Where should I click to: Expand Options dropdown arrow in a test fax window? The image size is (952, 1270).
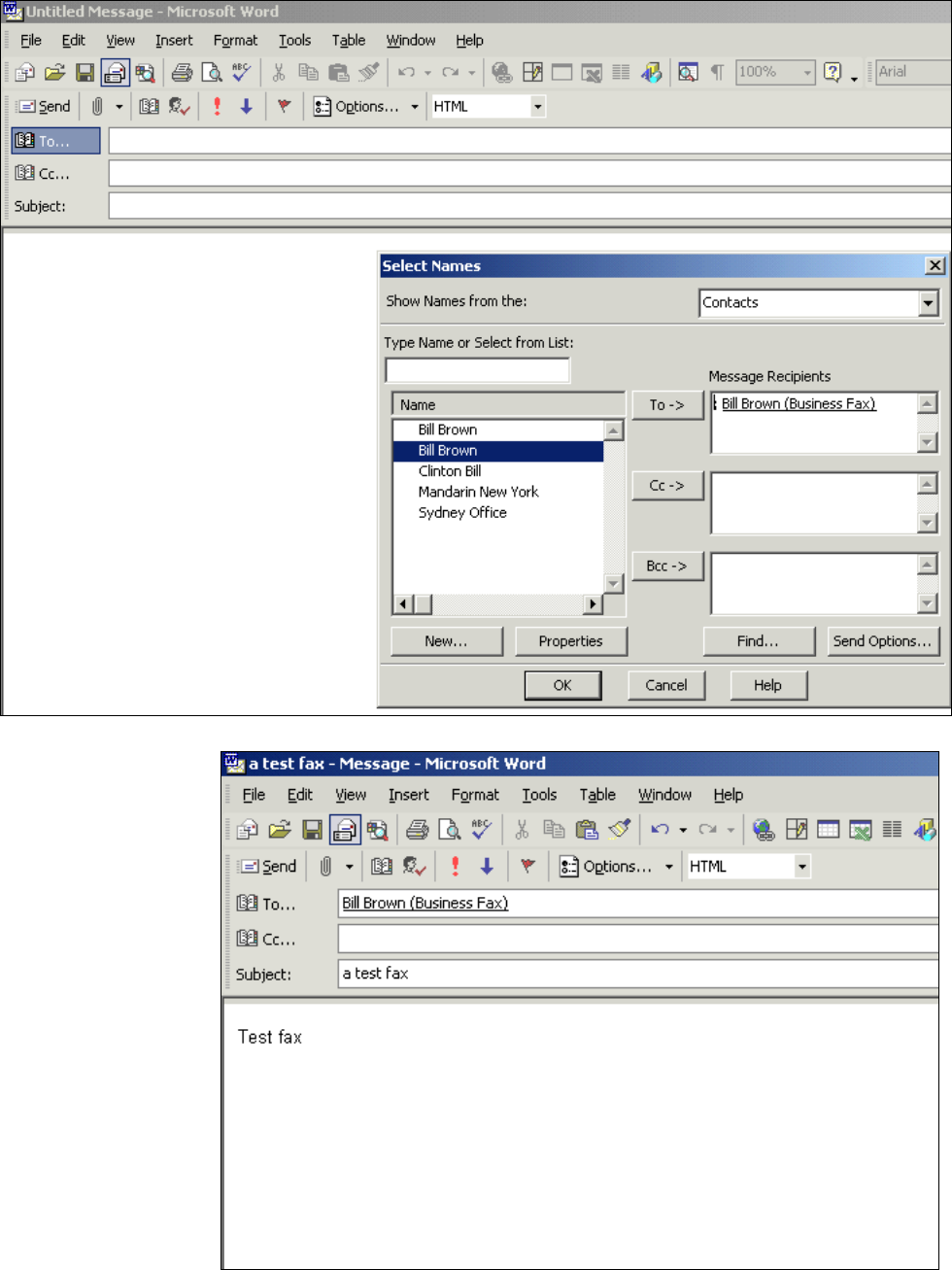[x=669, y=867]
